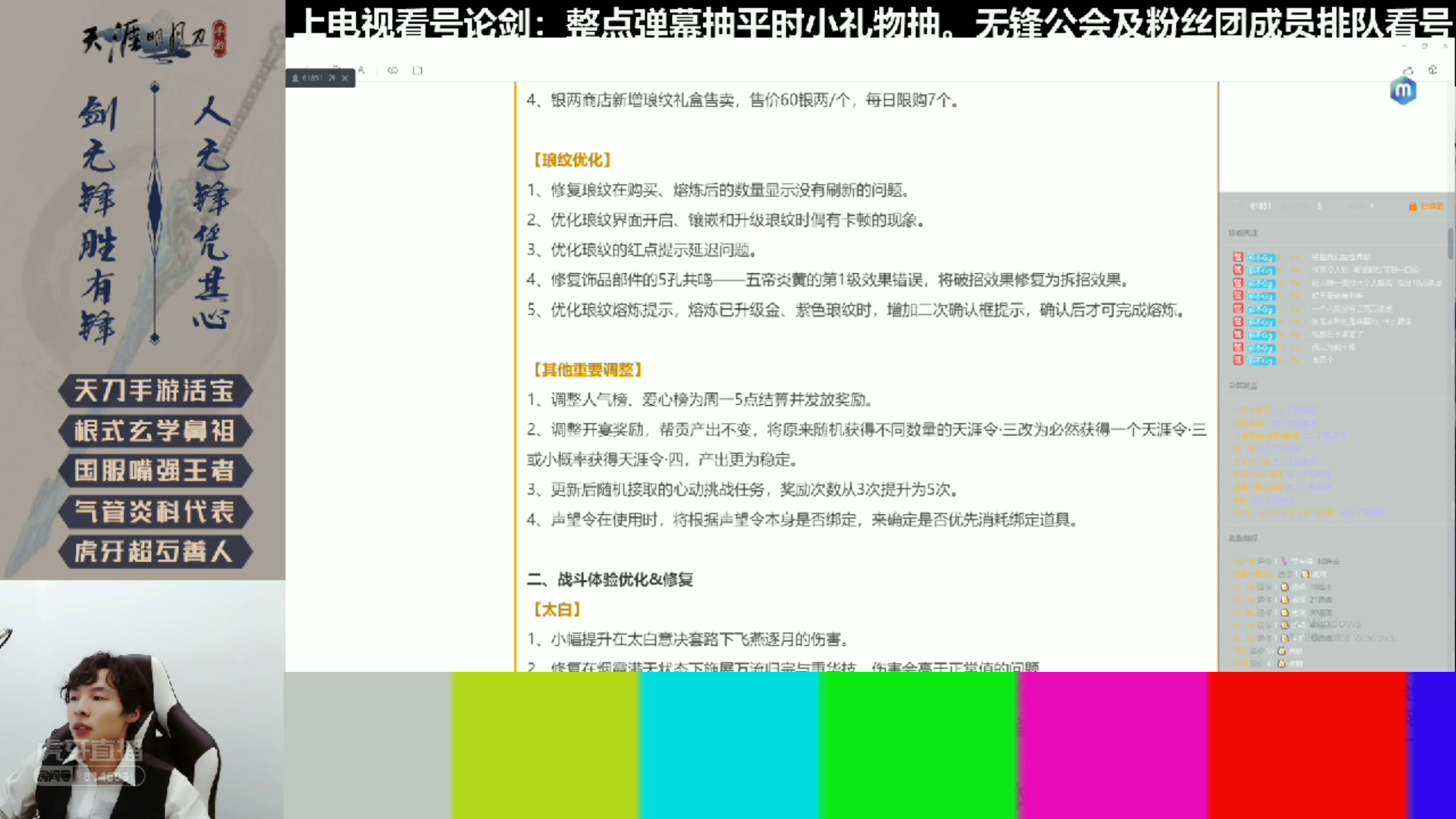1456x819 pixels.
Task: Click the font 'A' toolbar icon
Action: (x=362, y=71)
